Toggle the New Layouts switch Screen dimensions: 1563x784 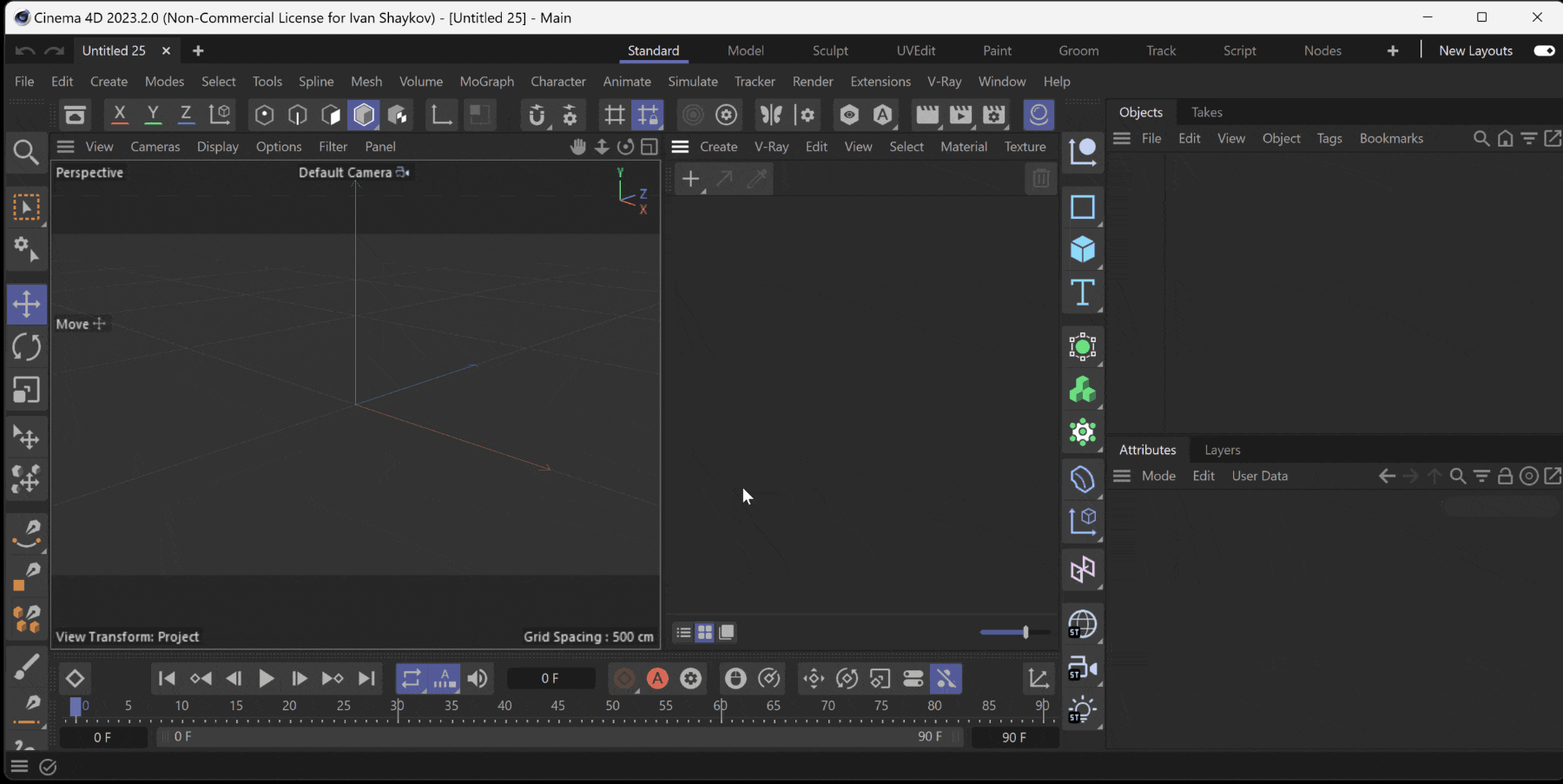pos(1545,50)
